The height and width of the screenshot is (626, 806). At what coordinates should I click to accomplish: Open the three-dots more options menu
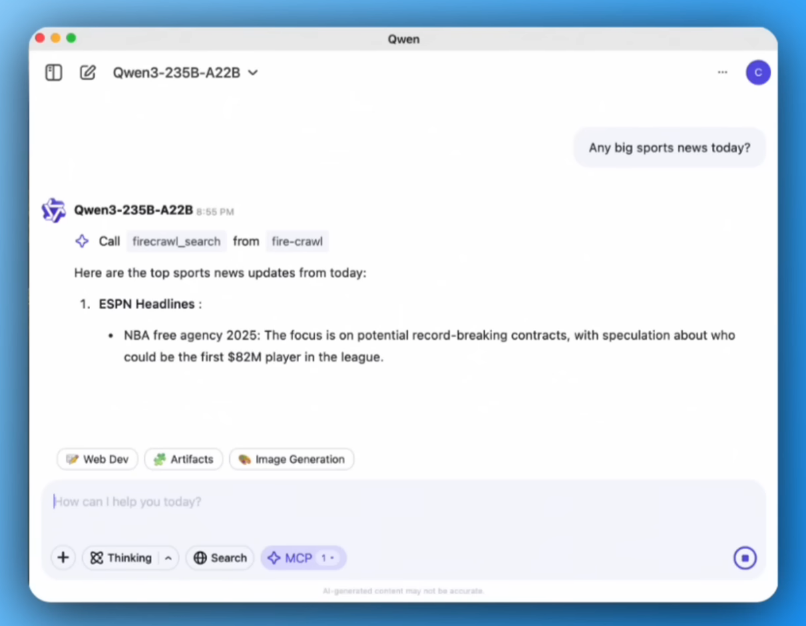722,72
